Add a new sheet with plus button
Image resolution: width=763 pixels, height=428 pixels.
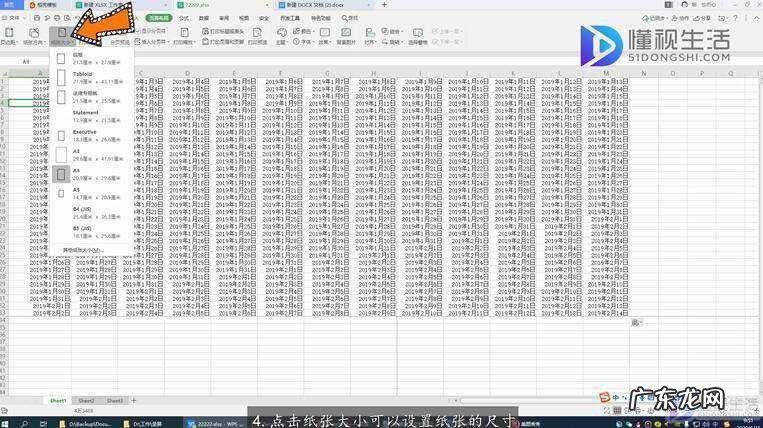[x=134, y=400]
